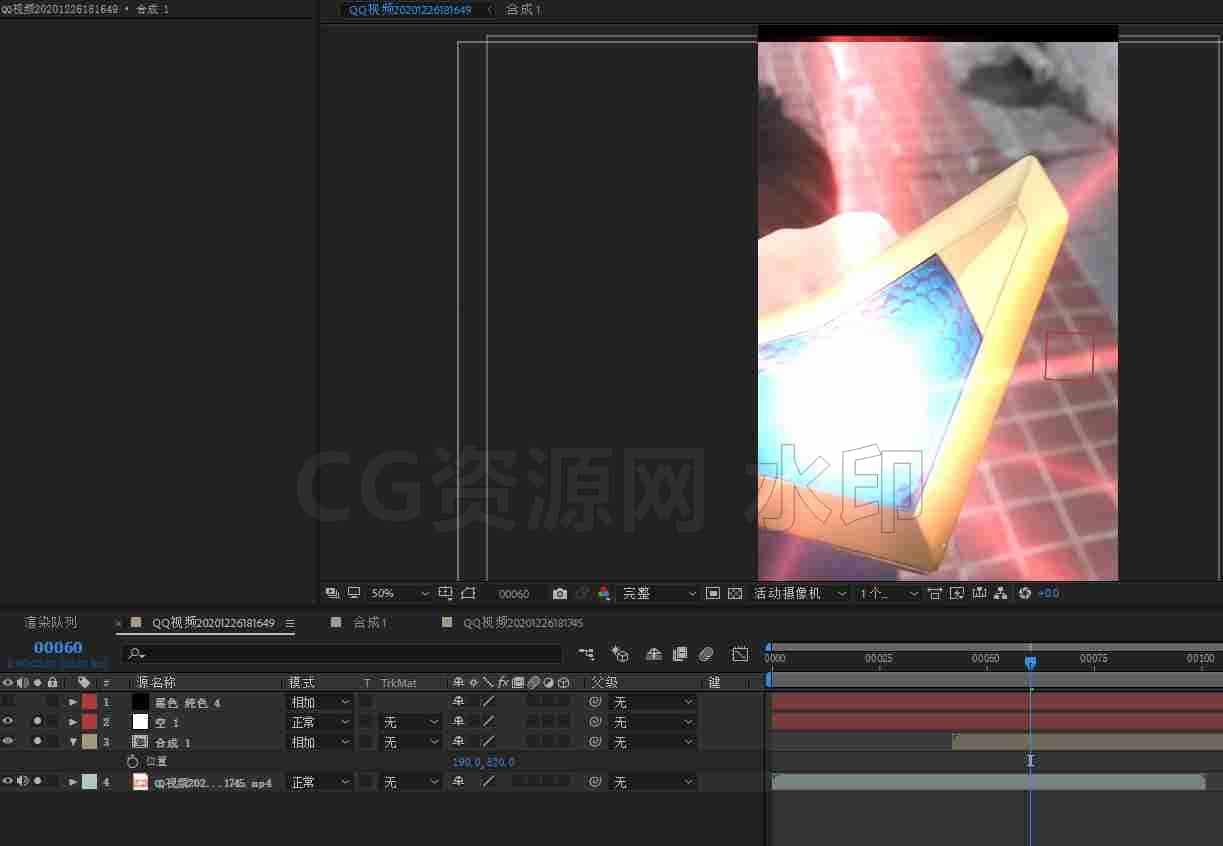Click the timeline layer search field
The height and width of the screenshot is (846, 1223).
[x=341, y=654]
